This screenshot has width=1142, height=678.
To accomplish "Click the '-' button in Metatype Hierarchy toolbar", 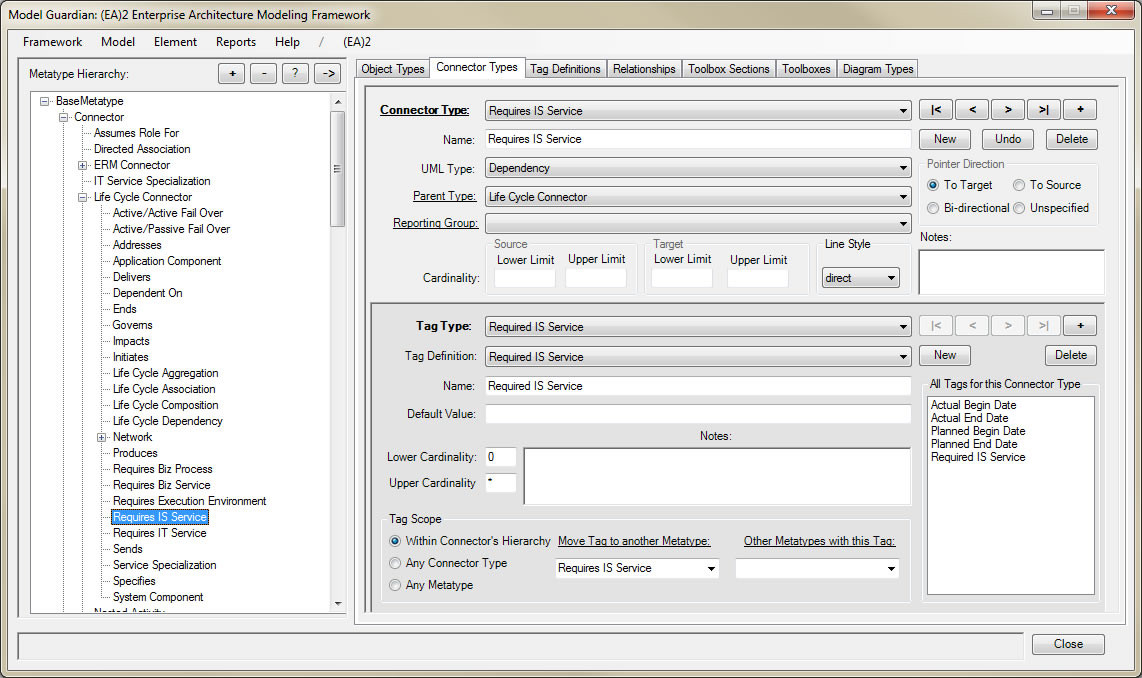I will [264, 74].
